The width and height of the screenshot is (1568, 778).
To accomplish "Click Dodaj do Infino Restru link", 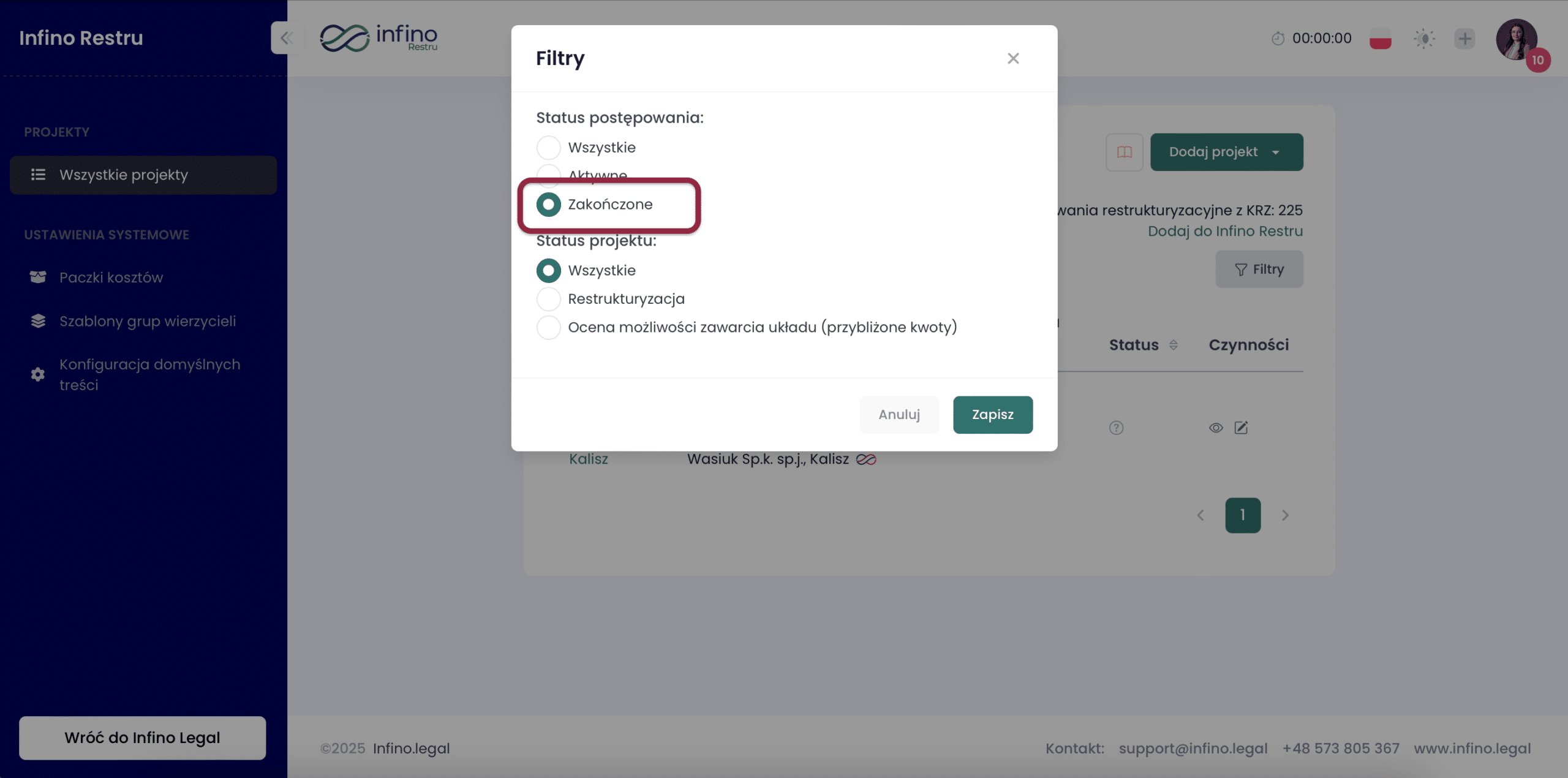I will click(1225, 232).
